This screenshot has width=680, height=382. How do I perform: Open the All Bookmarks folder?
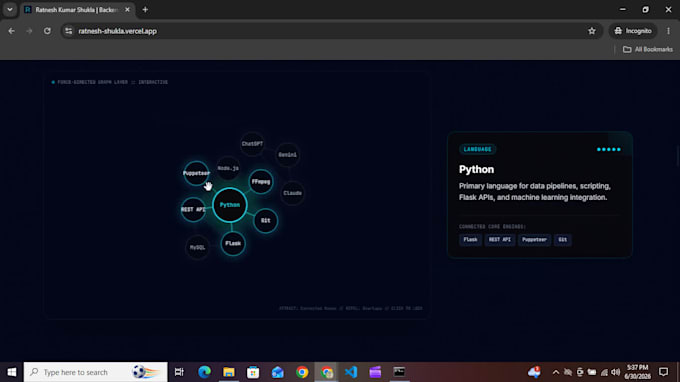pos(648,49)
